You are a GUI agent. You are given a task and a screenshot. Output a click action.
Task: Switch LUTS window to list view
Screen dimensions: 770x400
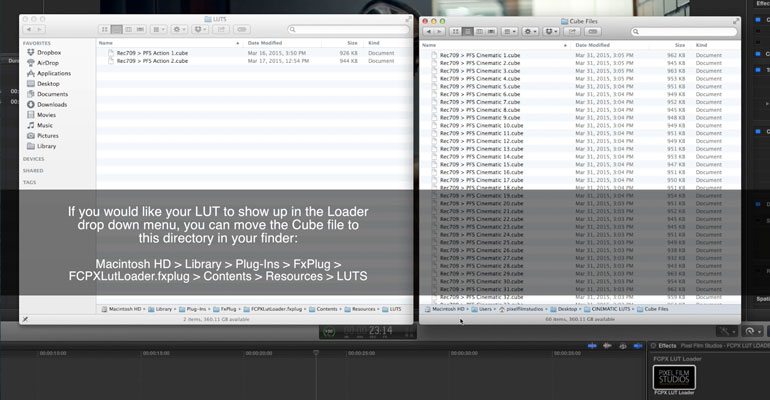click(116, 29)
